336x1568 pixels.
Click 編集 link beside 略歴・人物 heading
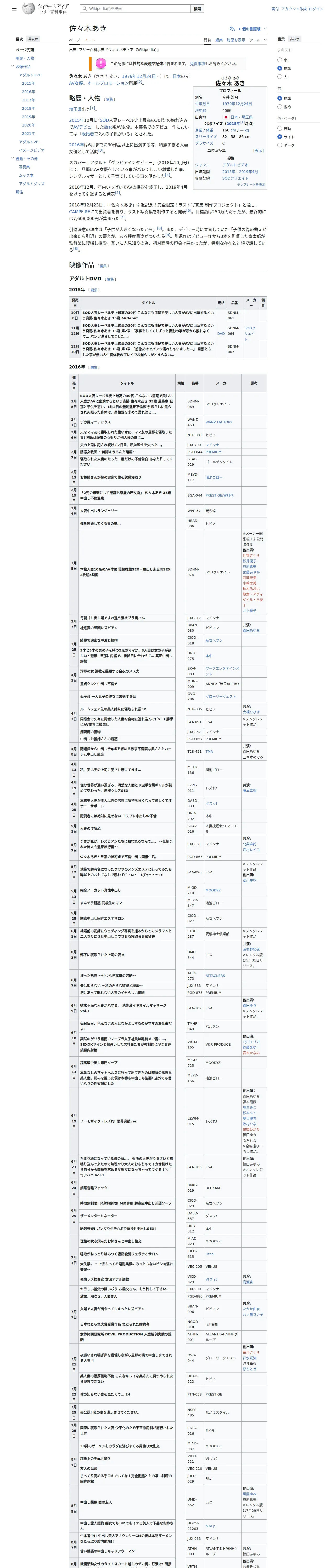tap(109, 99)
